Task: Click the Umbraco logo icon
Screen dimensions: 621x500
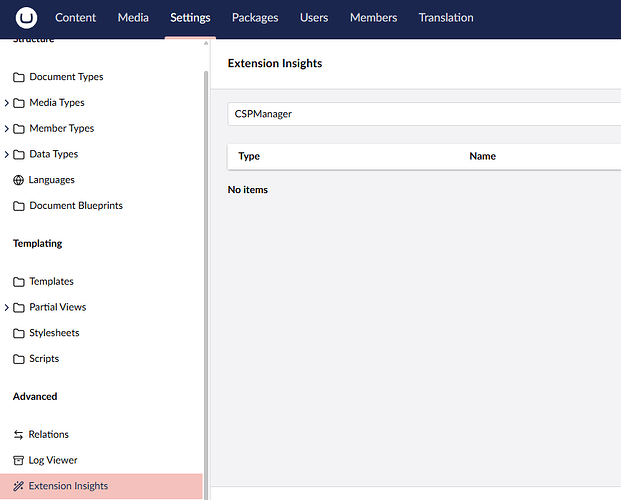Action: tap(27, 18)
